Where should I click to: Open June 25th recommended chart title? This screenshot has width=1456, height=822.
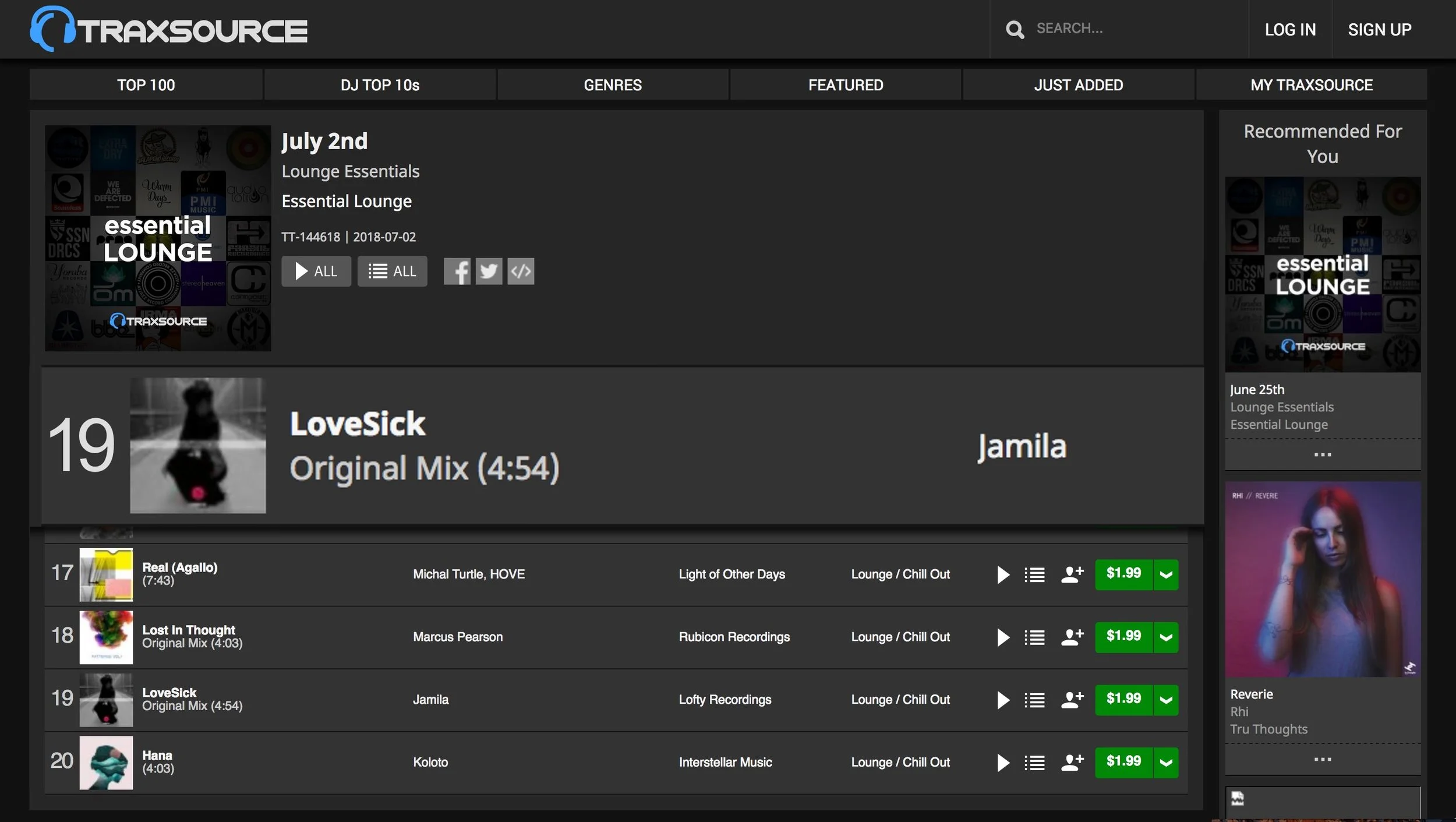1257,390
